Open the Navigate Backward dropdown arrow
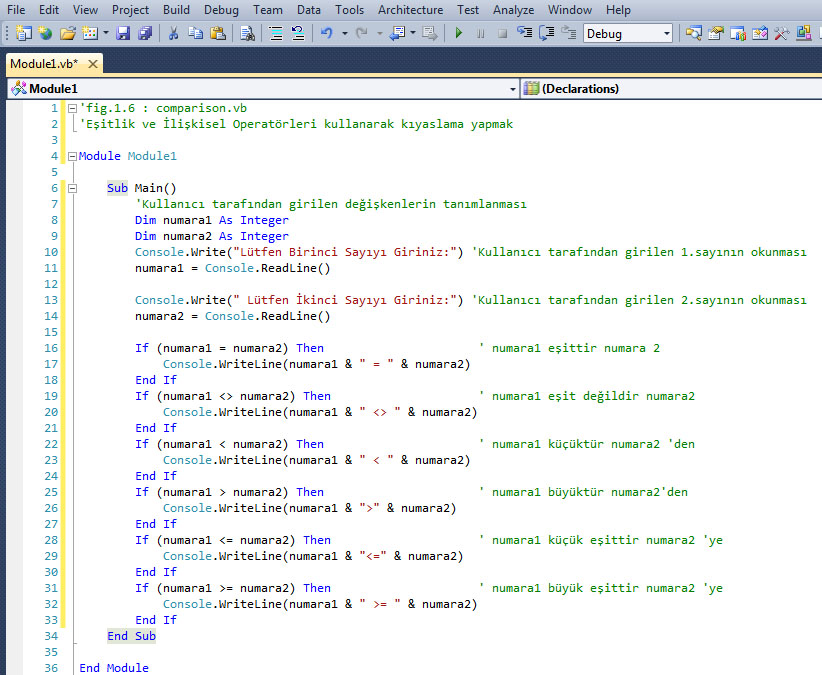 click(x=413, y=34)
